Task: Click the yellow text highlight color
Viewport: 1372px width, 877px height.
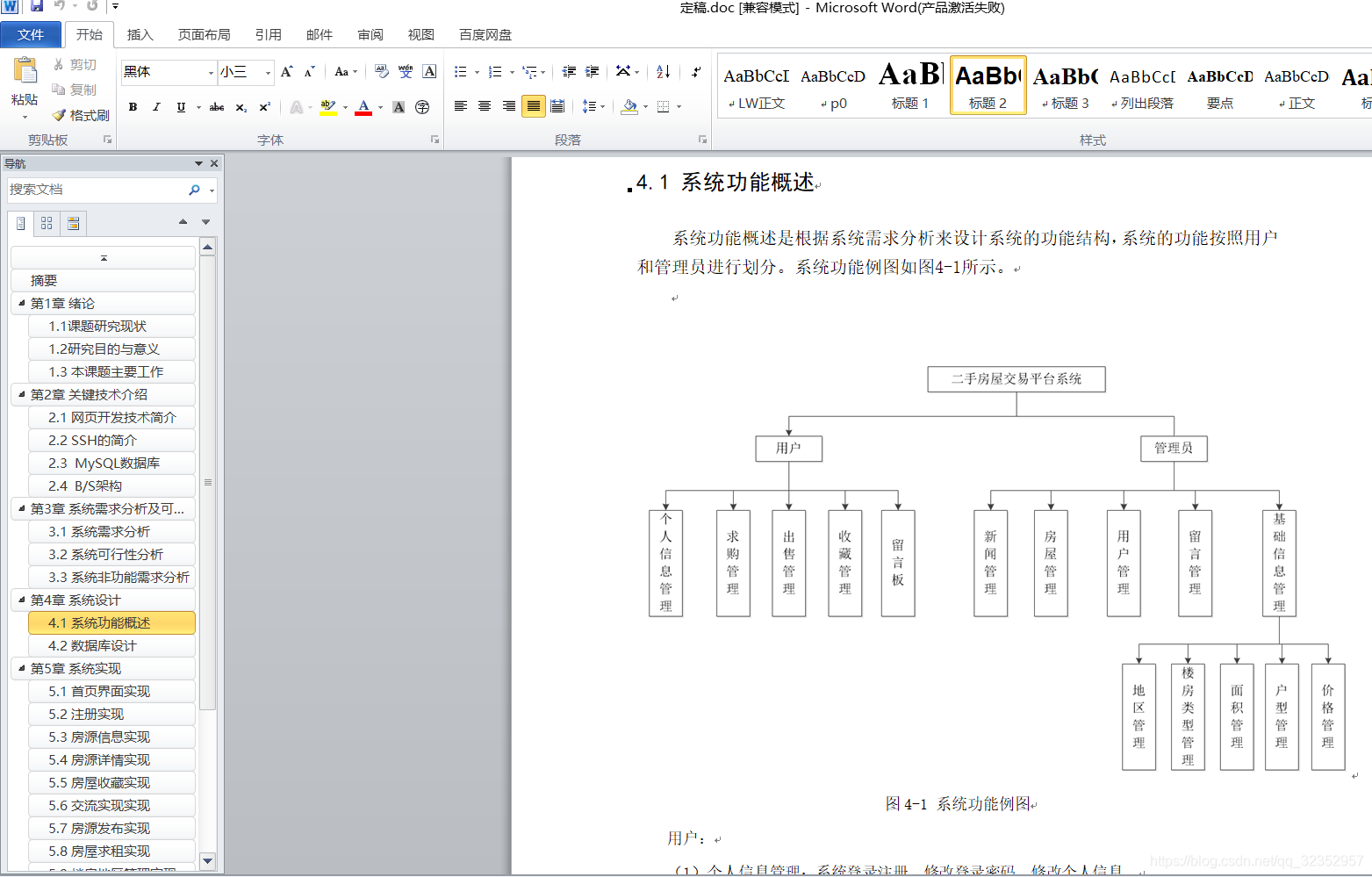Action: click(x=327, y=107)
